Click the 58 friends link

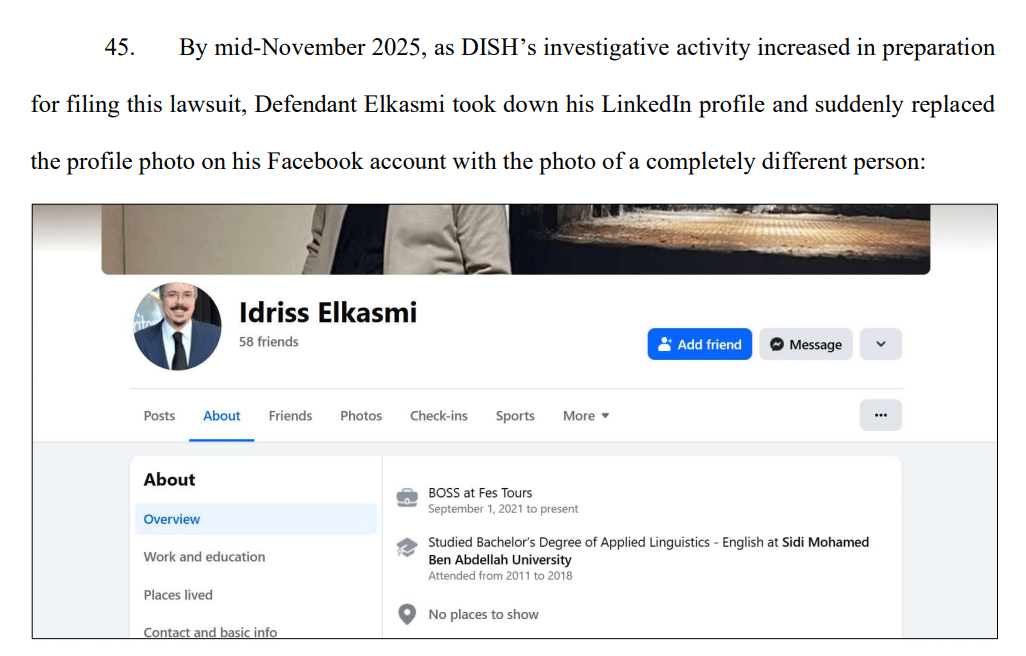point(268,342)
